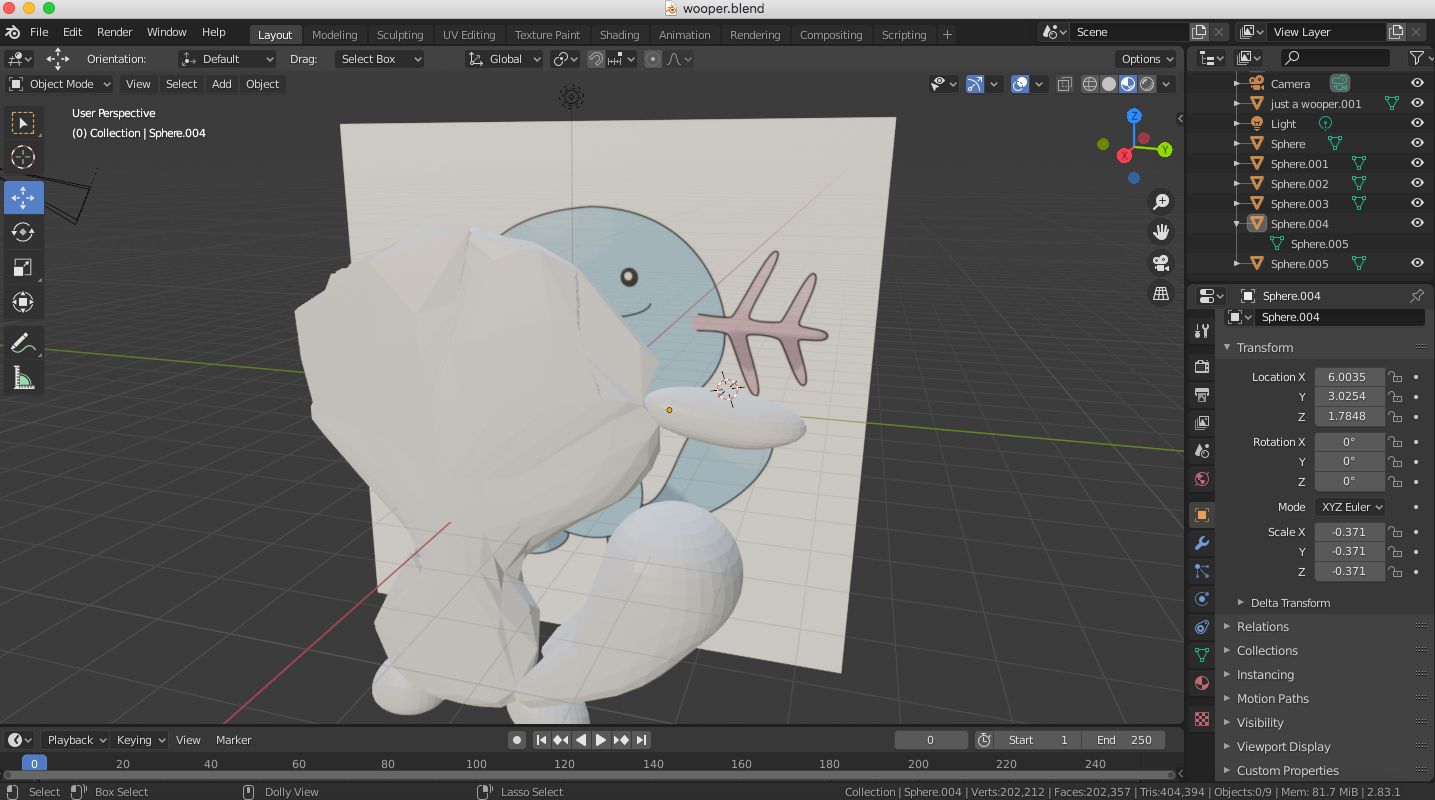Viewport: 1435px width, 800px height.
Task: Open the Render menu
Action: 114,31
